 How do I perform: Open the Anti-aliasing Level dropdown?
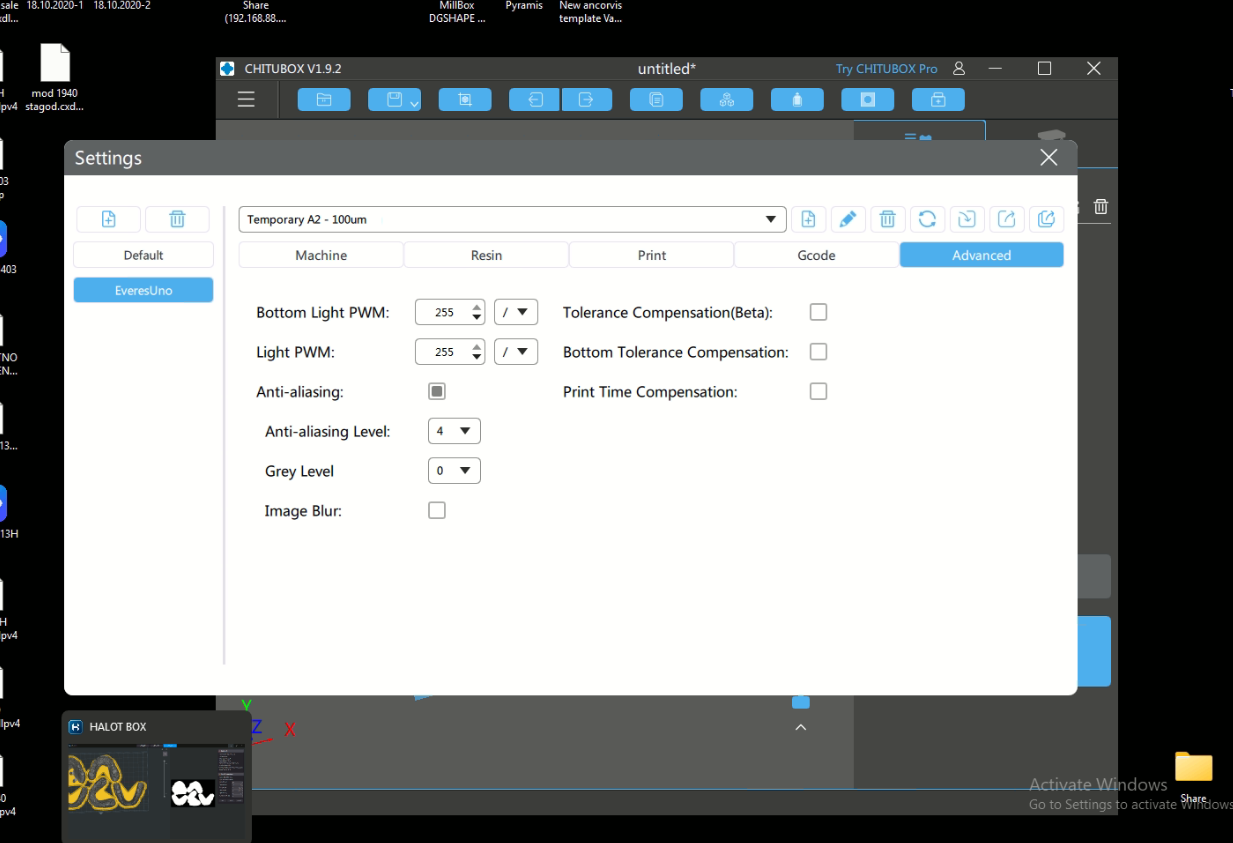[x=454, y=431]
